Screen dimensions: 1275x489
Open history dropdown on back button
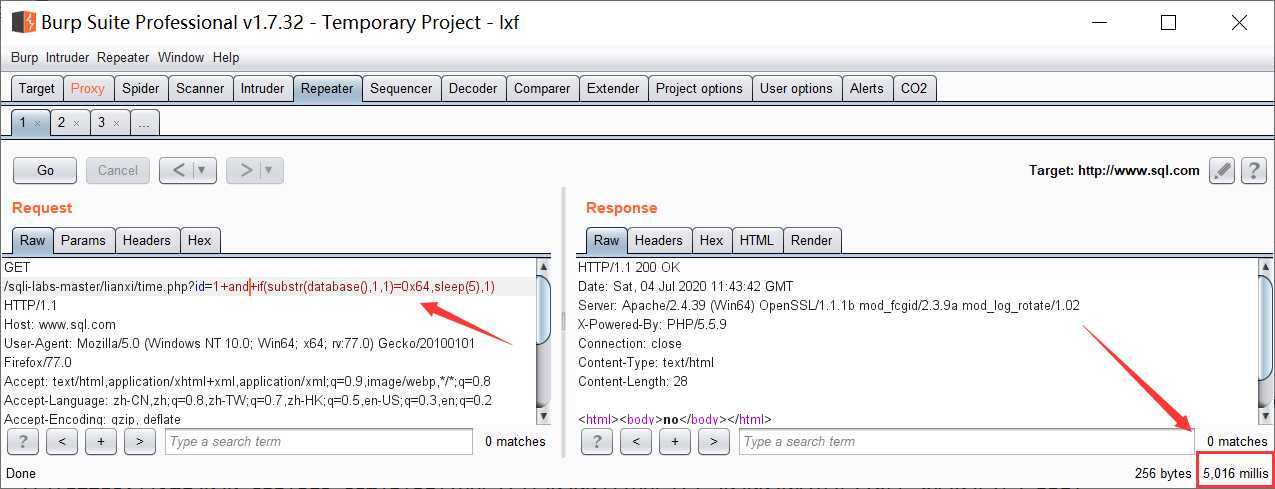click(x=202, y=170)
